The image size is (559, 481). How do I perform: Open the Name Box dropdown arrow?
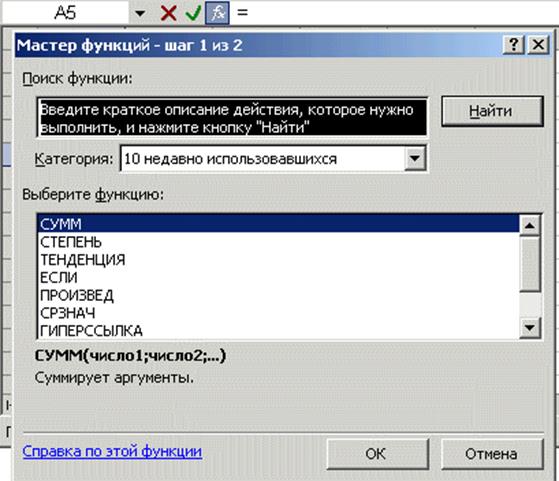(x=140, y=14)
